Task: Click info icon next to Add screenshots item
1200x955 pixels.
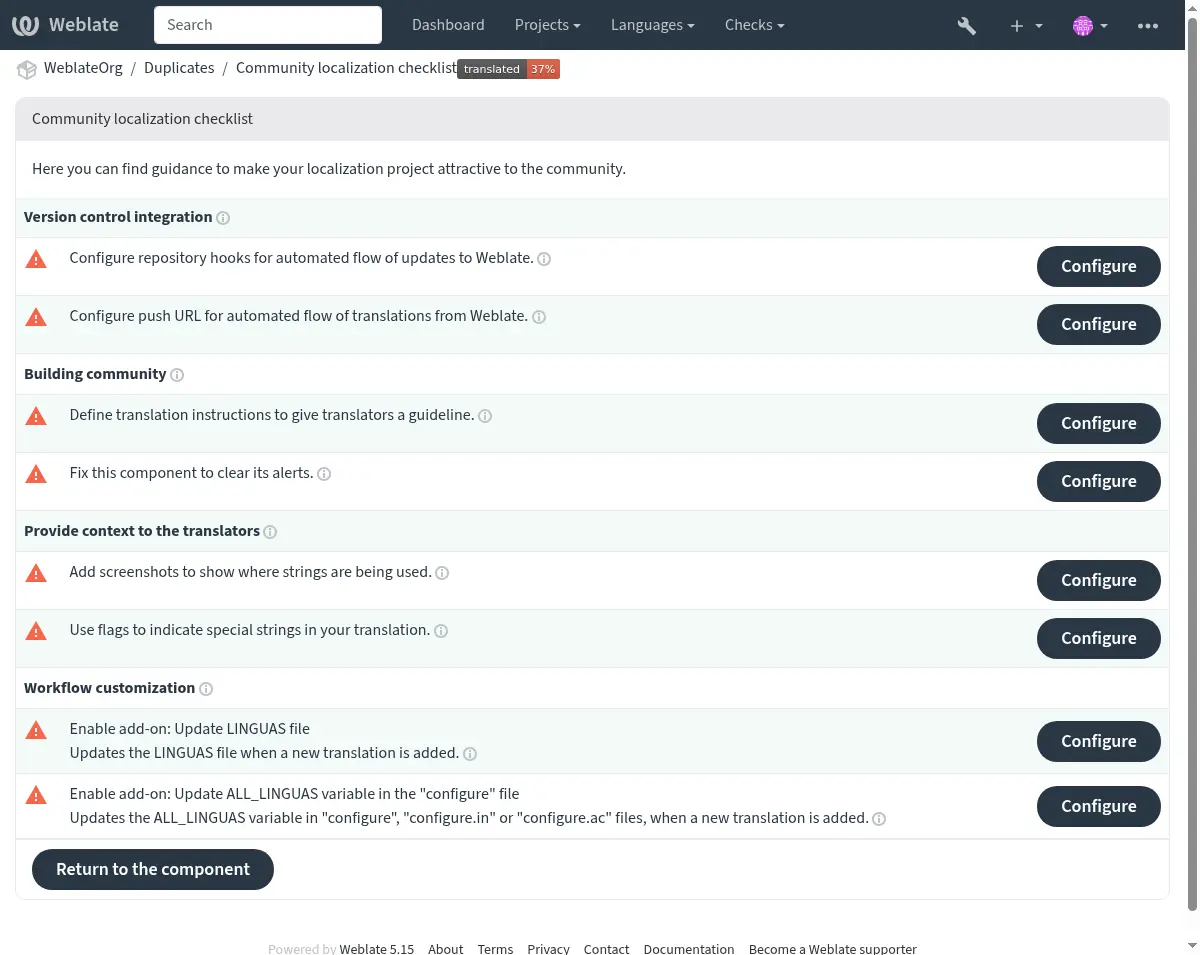Action: click(x=442, y=573)
